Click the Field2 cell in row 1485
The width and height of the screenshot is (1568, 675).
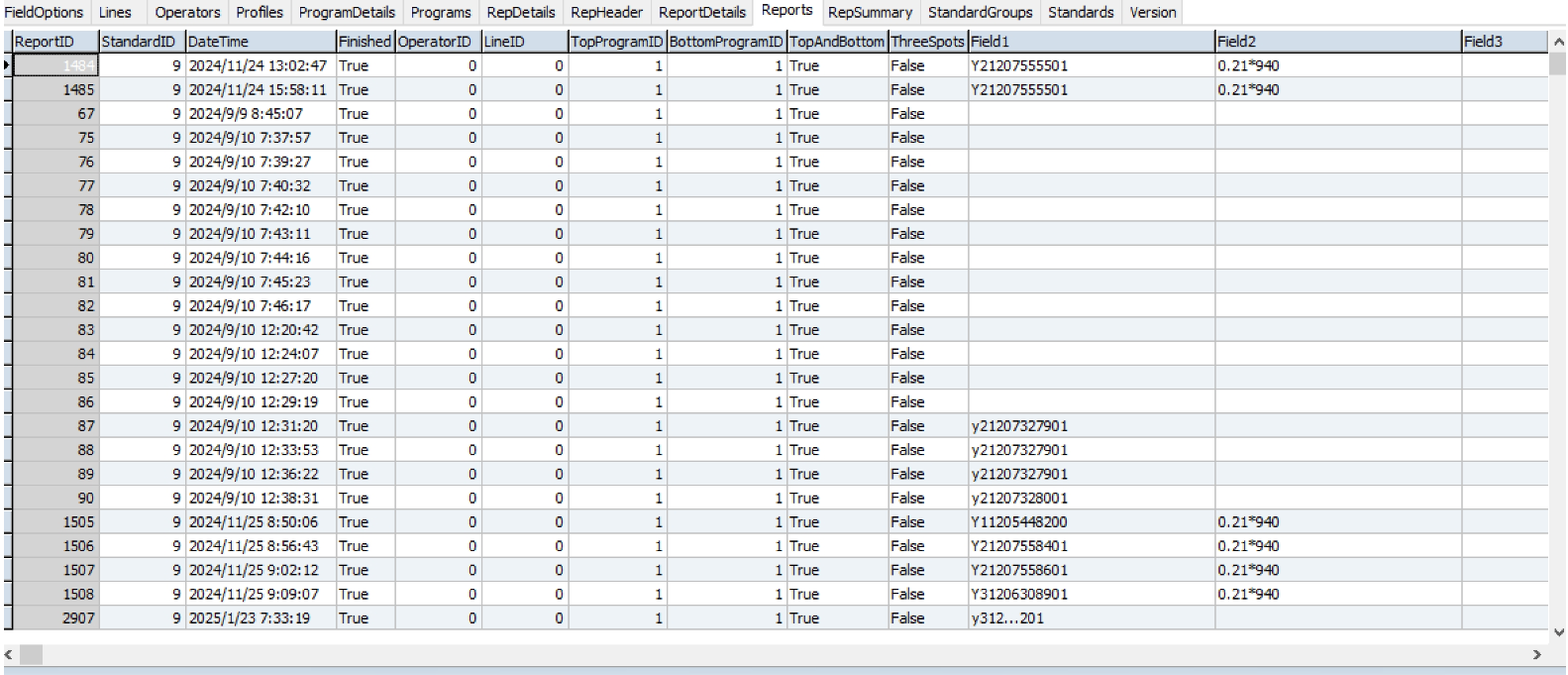tap(1337, 90)
